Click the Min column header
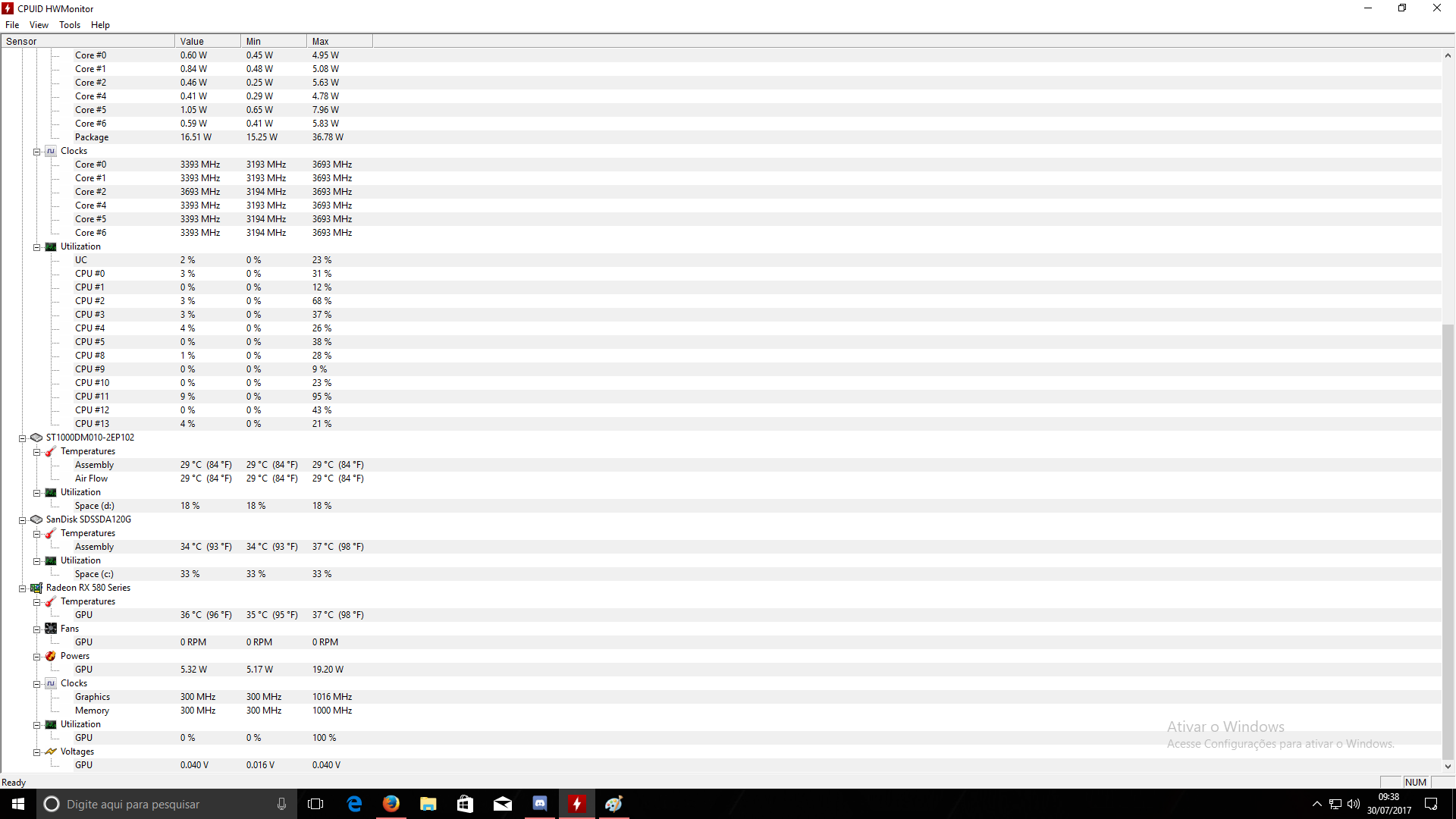The image size is (1456, 819). click(274, 42)
